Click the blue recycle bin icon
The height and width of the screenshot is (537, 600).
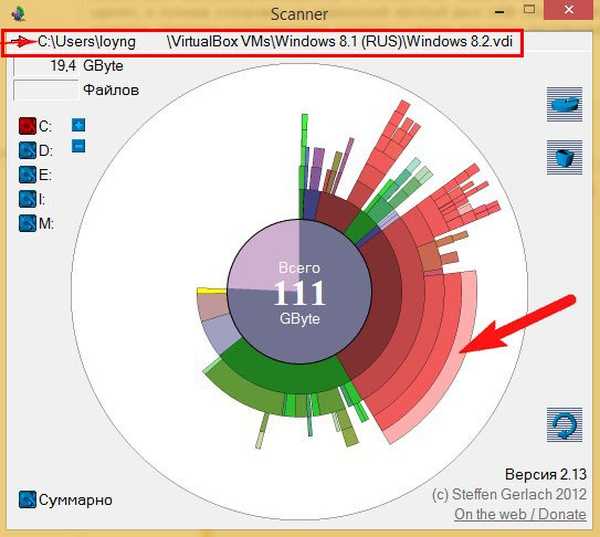pyautogui.click(x=564, y=157)
